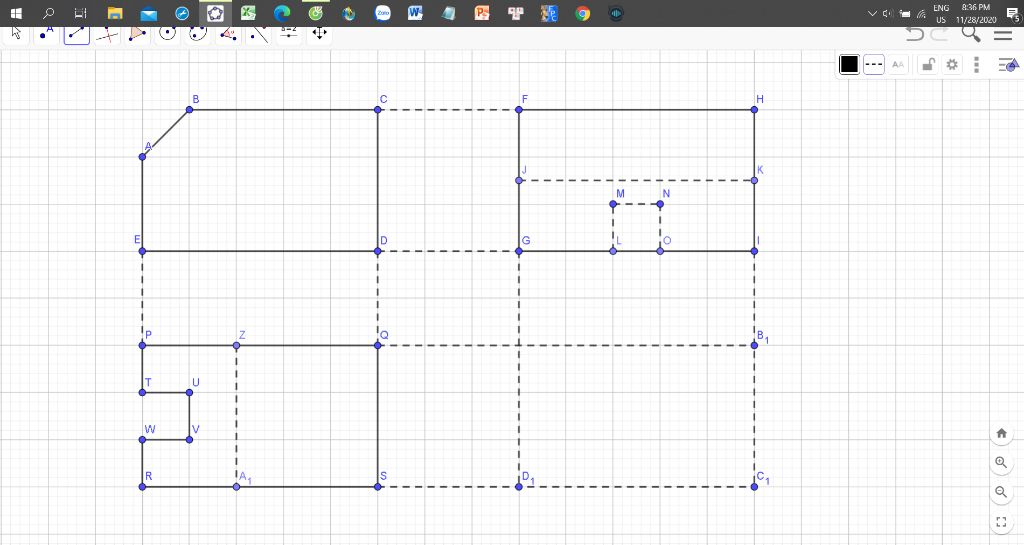Open File Explorer from taskbar
The height and width of the screenshot is (545, 1024).
click(x=115, y=13)
